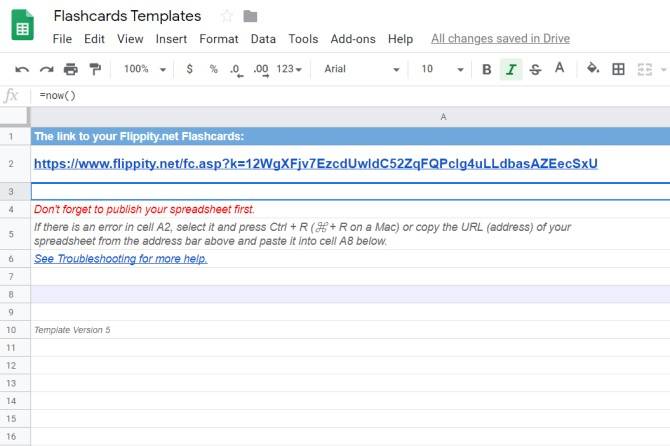Viewport: 670px width, 446px height.
Task: Select all cells with corner button
Action: click(14, 117)
